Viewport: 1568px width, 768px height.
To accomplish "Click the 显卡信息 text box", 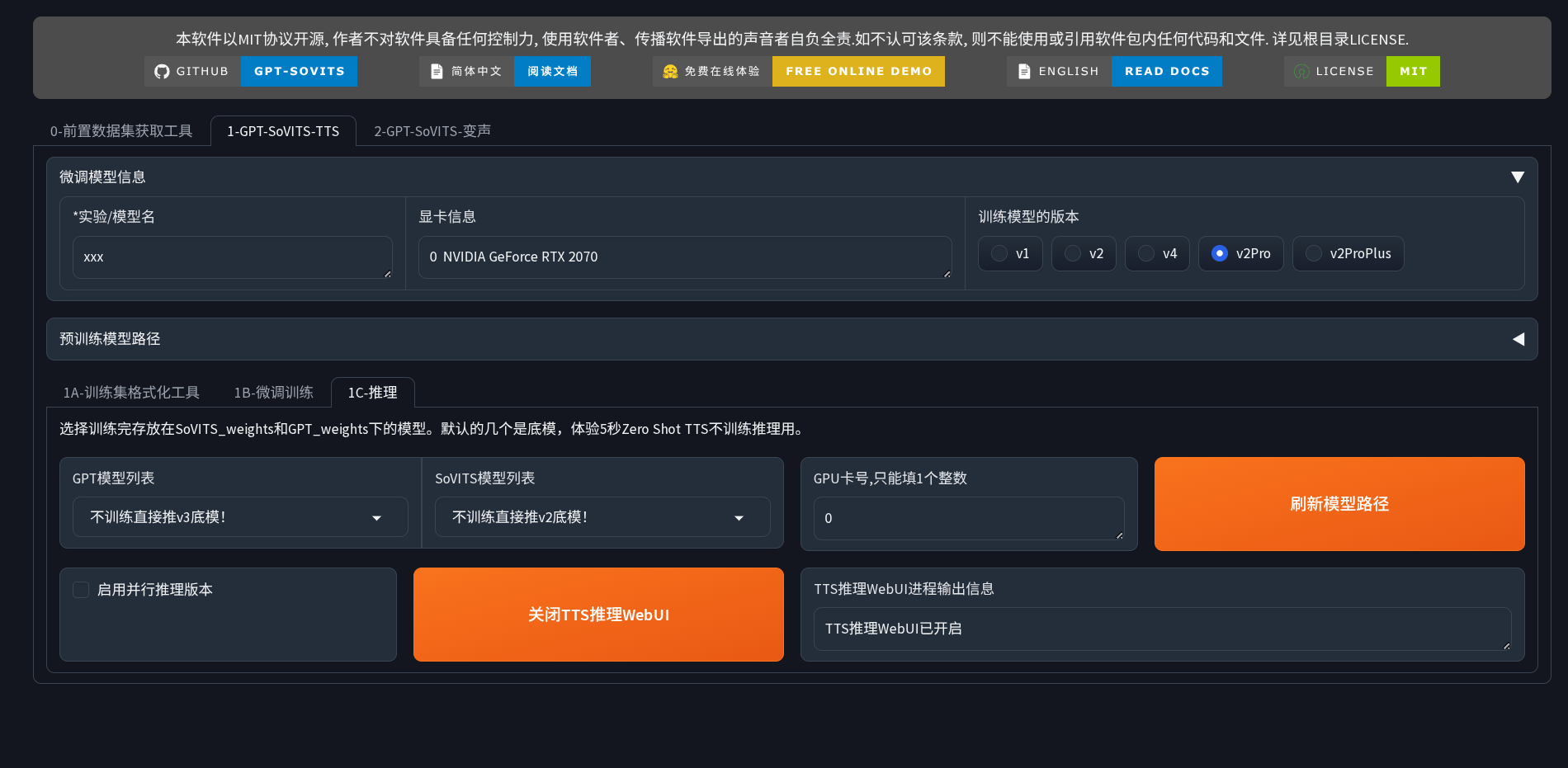I will pyautogui.click(x=685, y=257).
